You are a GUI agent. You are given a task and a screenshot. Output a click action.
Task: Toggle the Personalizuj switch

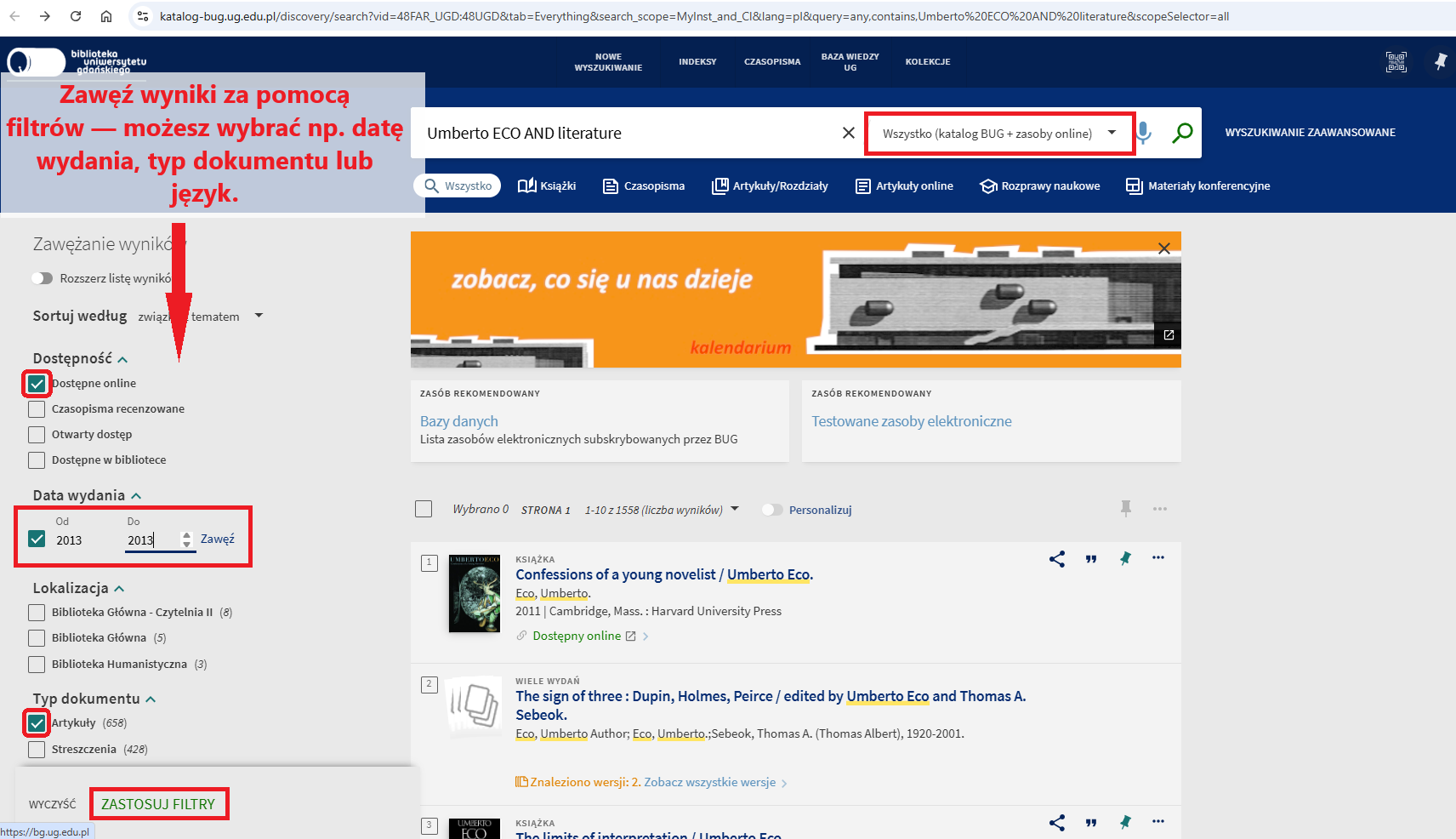(x=772, y=510)
